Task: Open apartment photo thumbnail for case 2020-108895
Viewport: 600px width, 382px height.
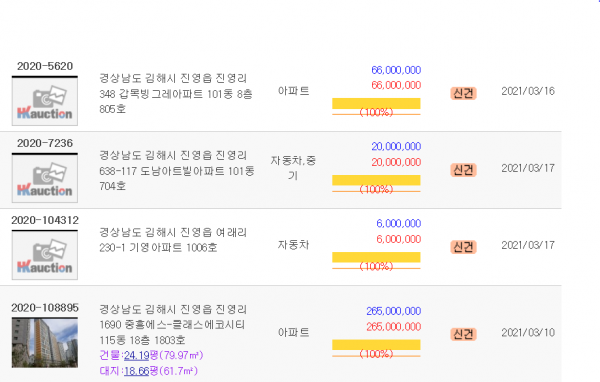Action: [x=45, y=343]
